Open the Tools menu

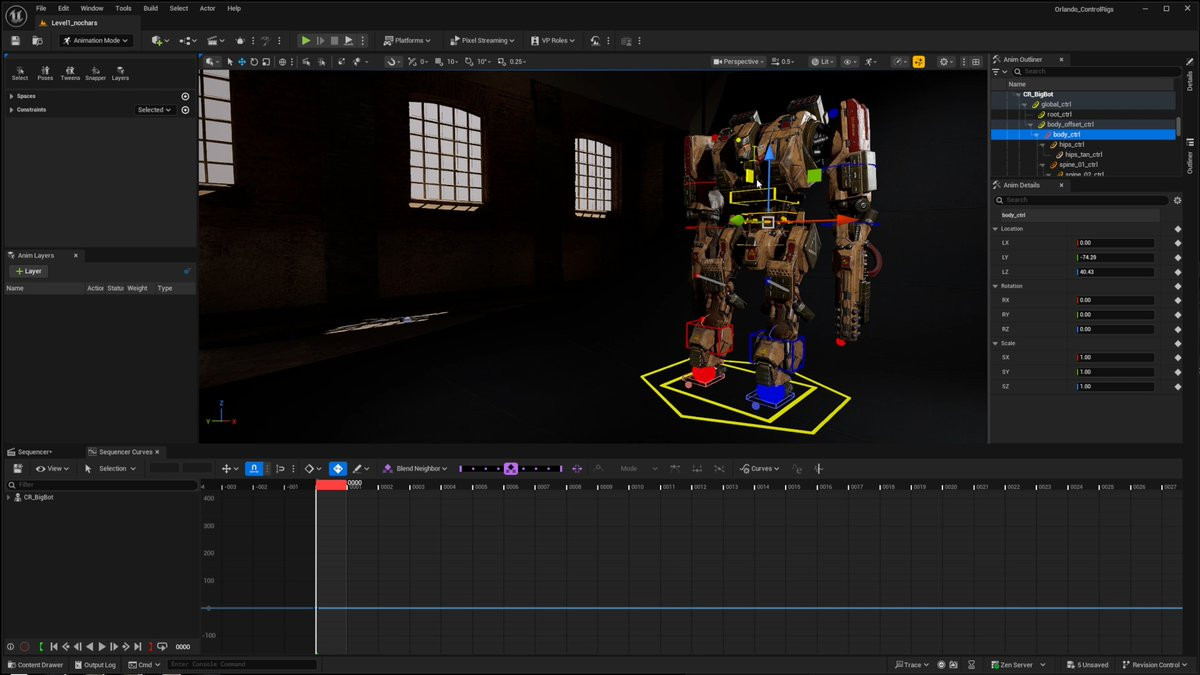123,8
